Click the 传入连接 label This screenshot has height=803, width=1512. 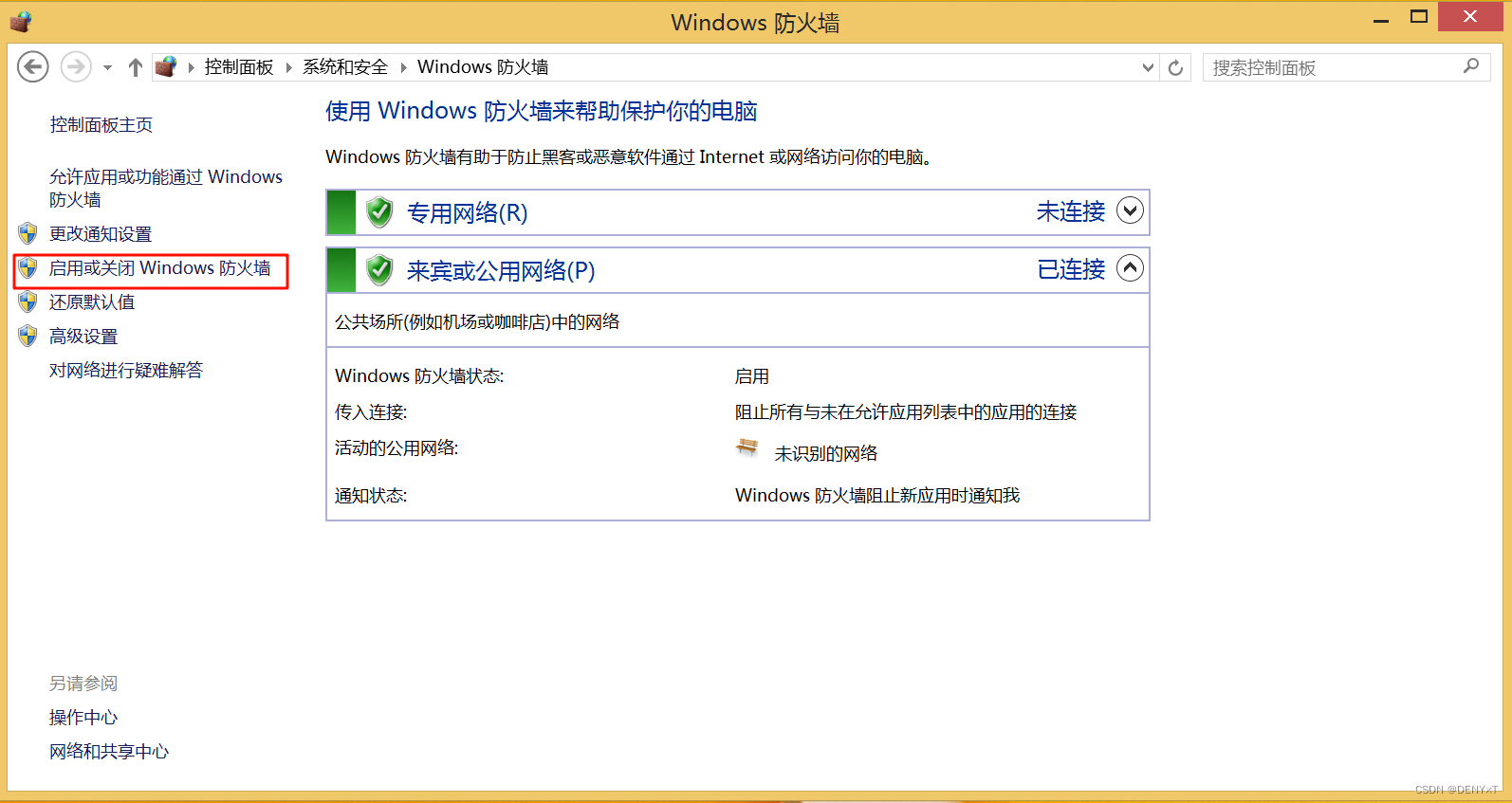coord(371,412)
